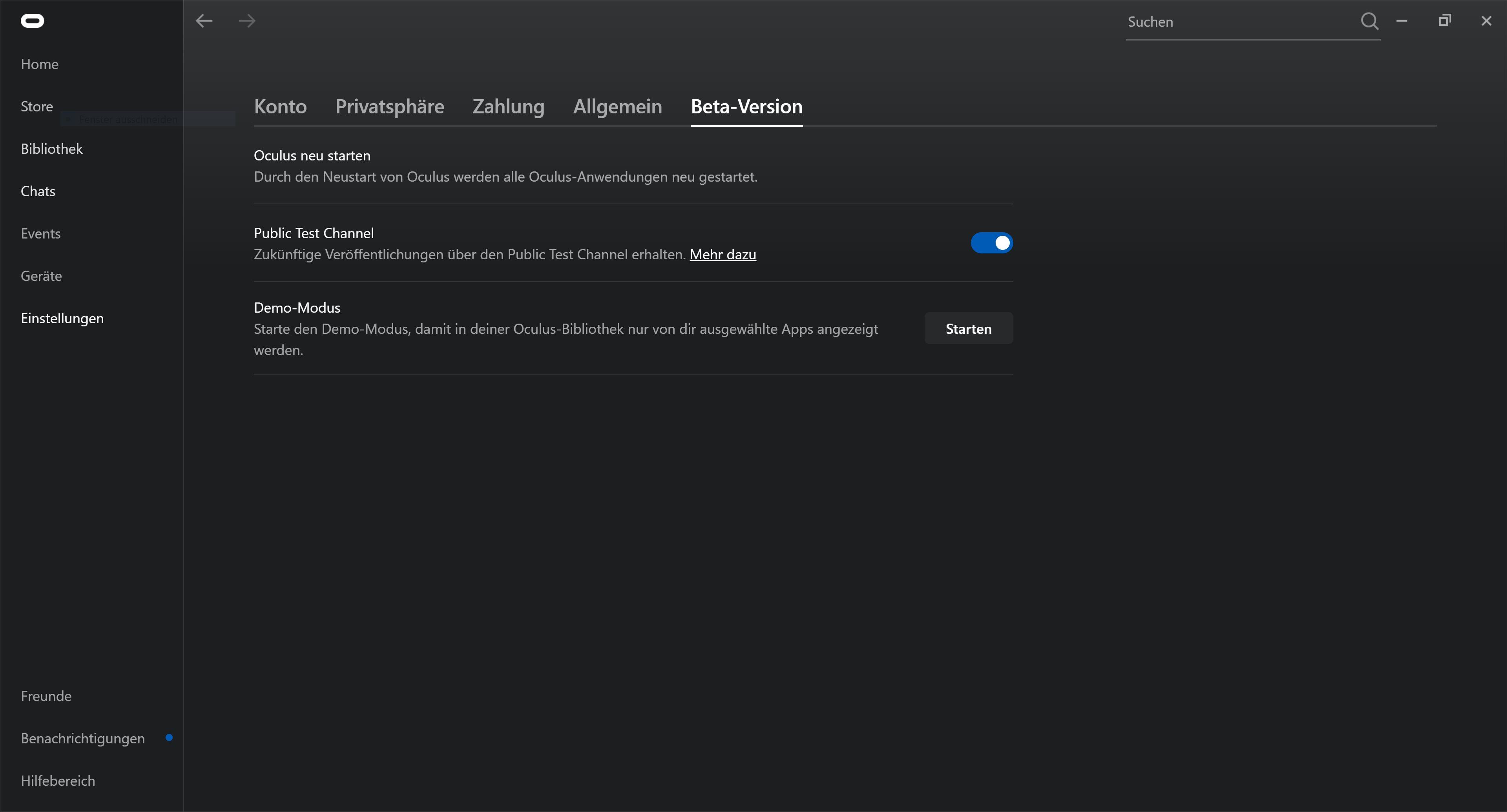Open the Privatsphäre tab
Image resolution: width=1507 pixels, height=812 pixels.
point(390,106)
